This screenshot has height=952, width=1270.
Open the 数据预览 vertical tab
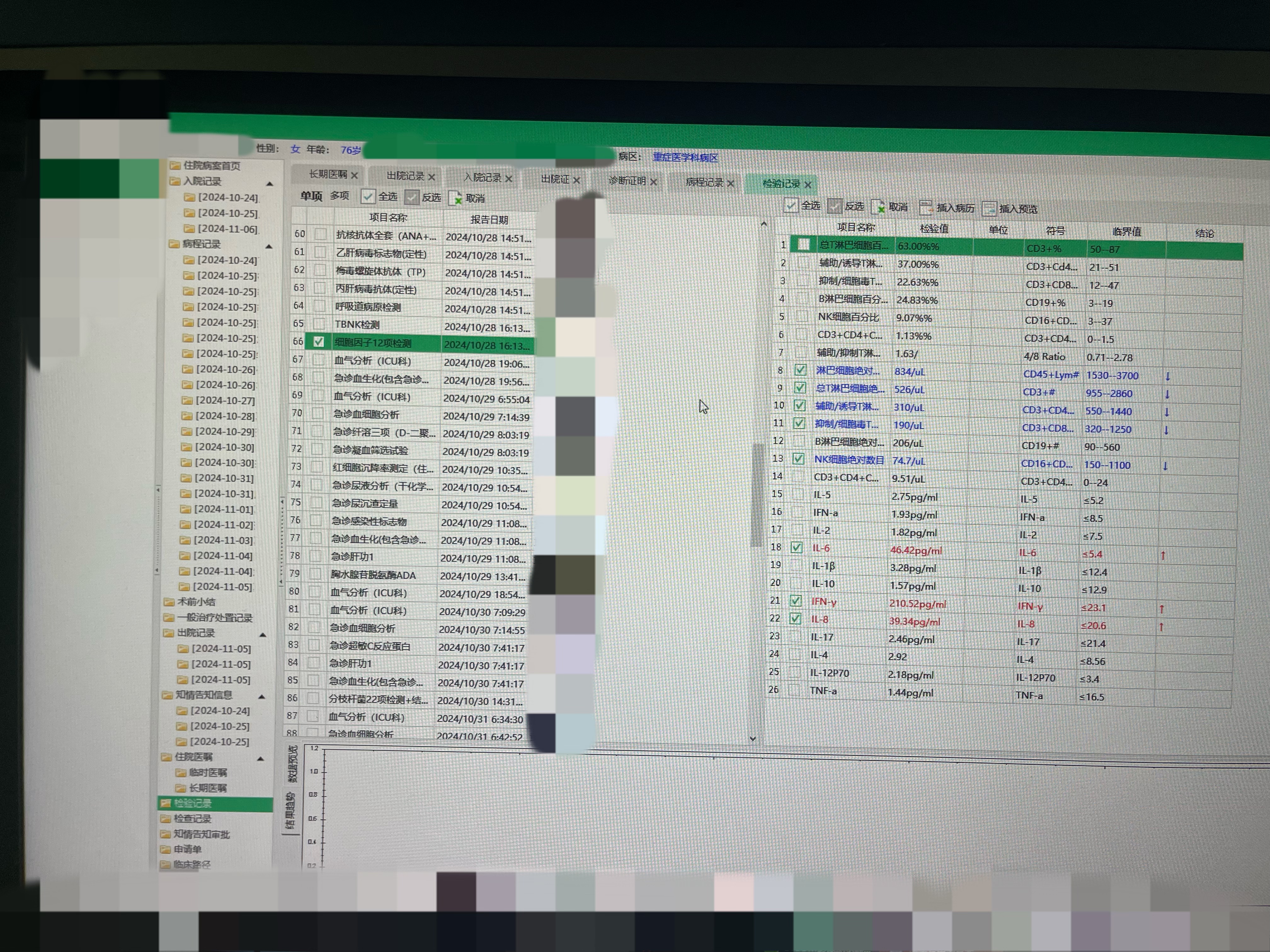pos(293,764)
